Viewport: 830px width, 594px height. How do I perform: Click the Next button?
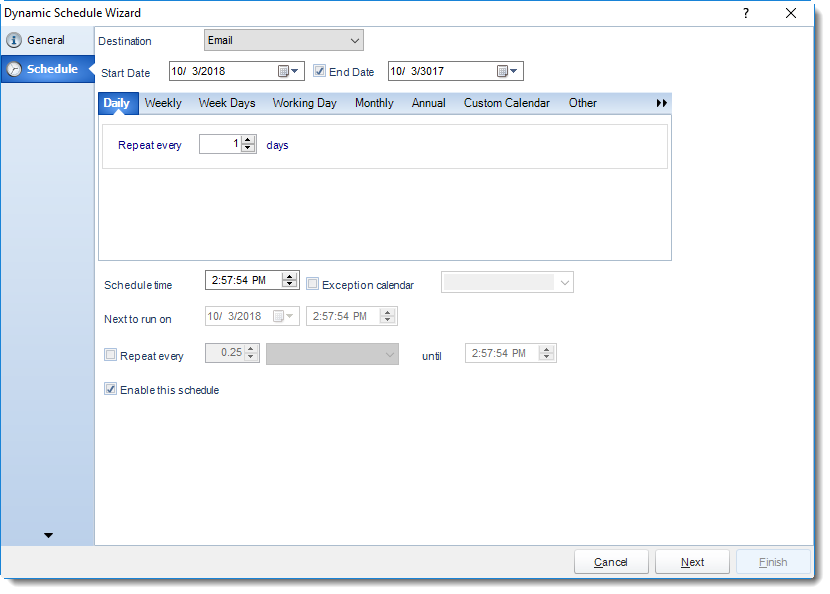692,562
